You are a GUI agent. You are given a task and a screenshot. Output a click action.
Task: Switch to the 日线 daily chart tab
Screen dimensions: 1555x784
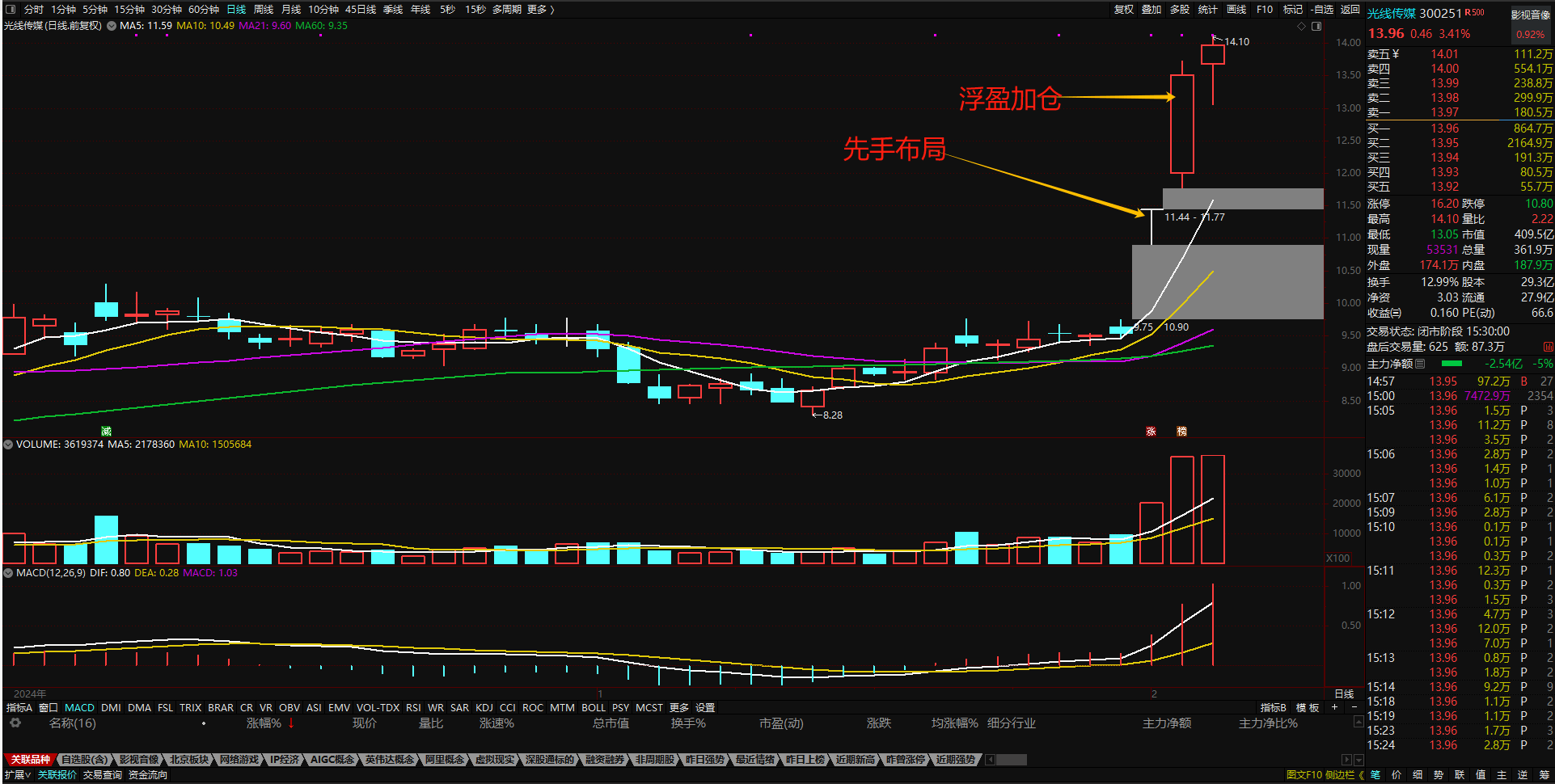pos(236,10)
